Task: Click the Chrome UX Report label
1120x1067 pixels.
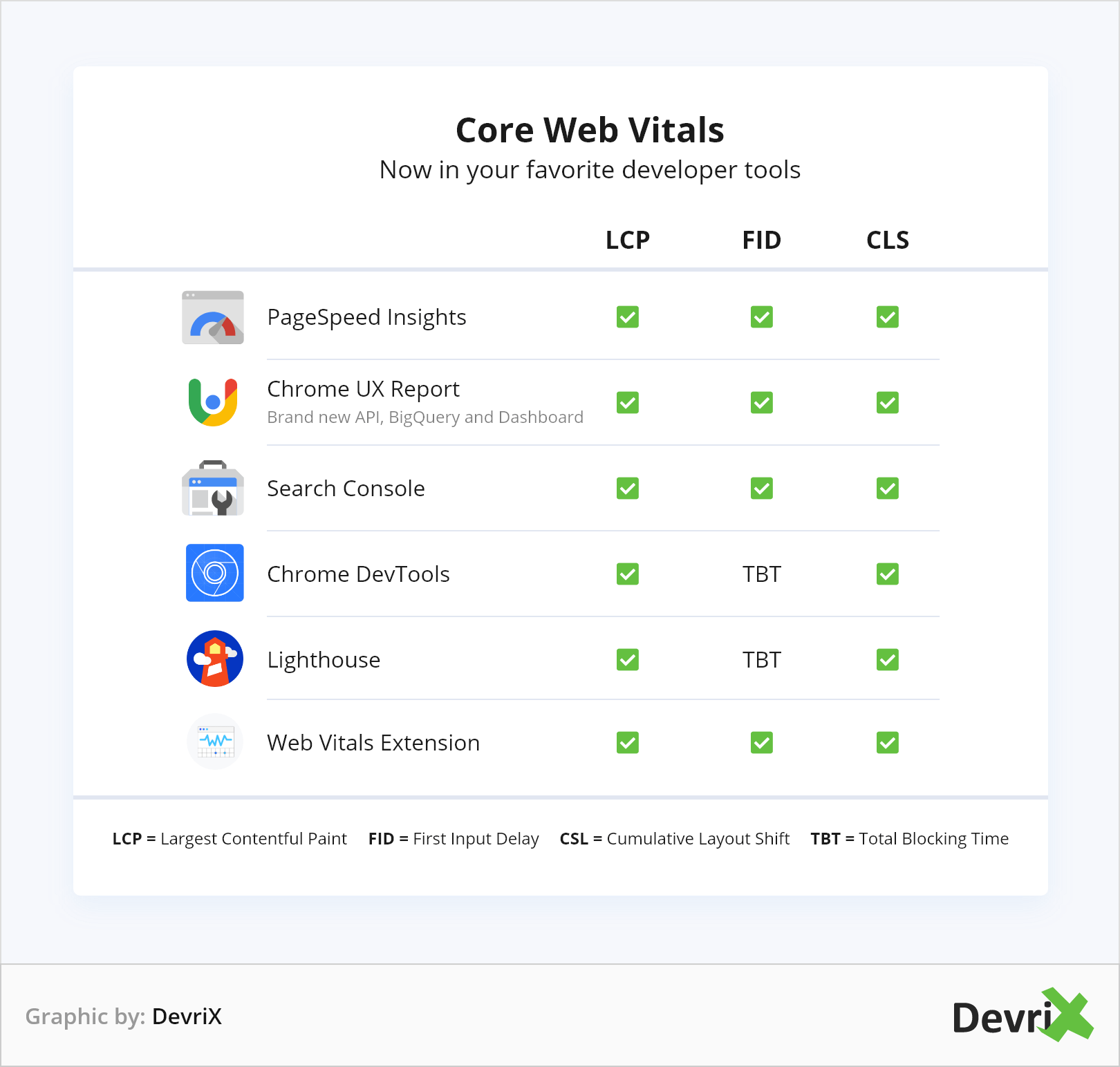Action: 363,389
